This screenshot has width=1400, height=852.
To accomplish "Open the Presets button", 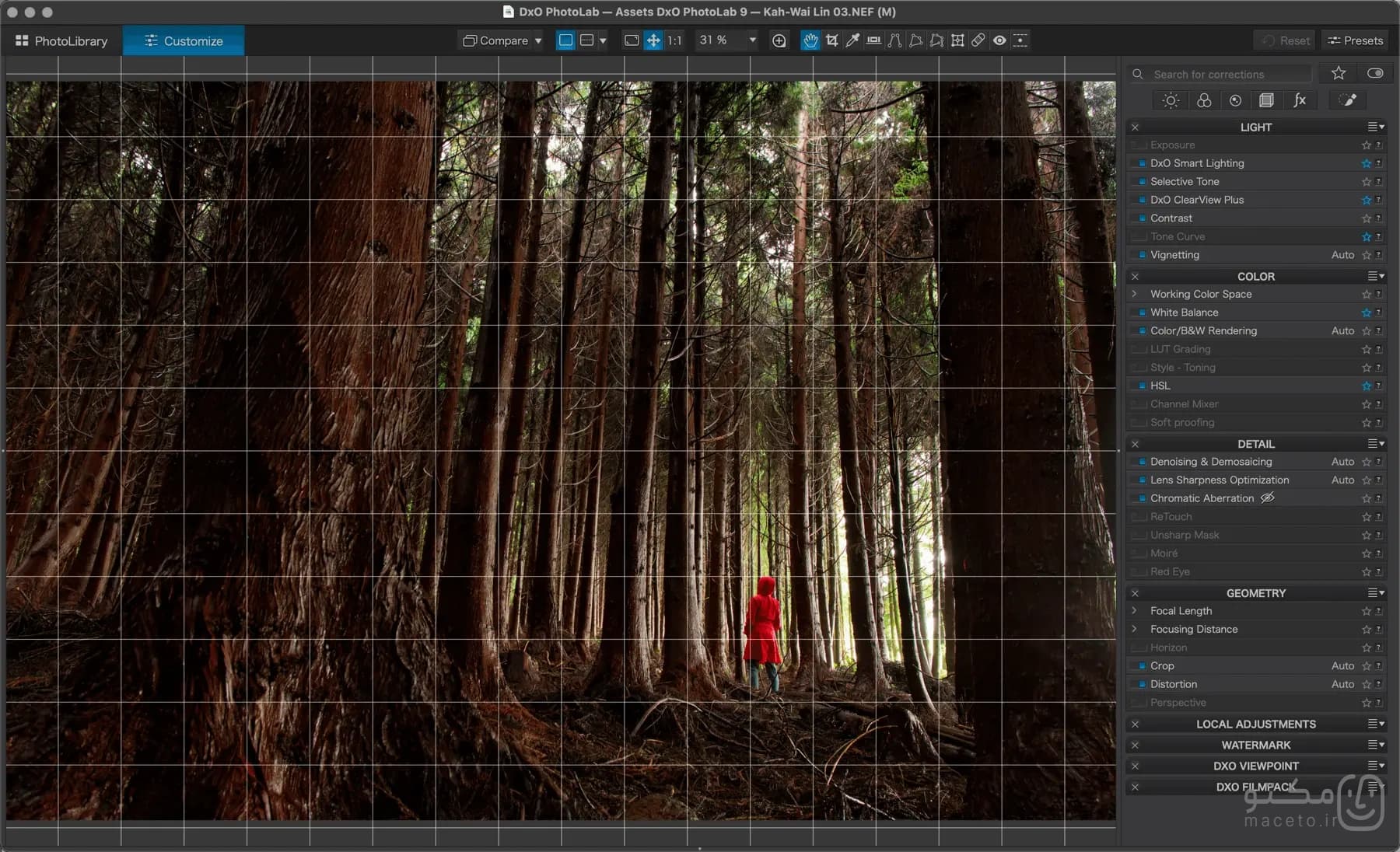I will pos(1355,40).
